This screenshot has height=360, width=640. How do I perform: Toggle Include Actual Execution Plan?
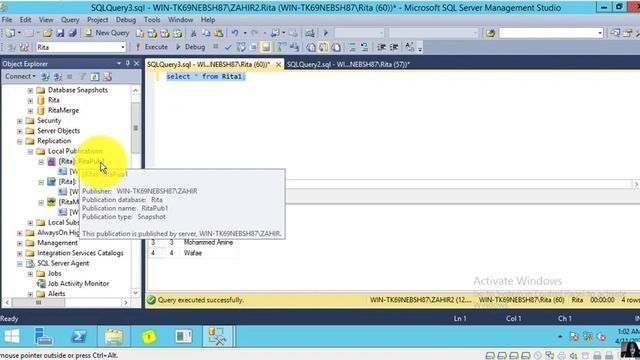coord(281,47)
